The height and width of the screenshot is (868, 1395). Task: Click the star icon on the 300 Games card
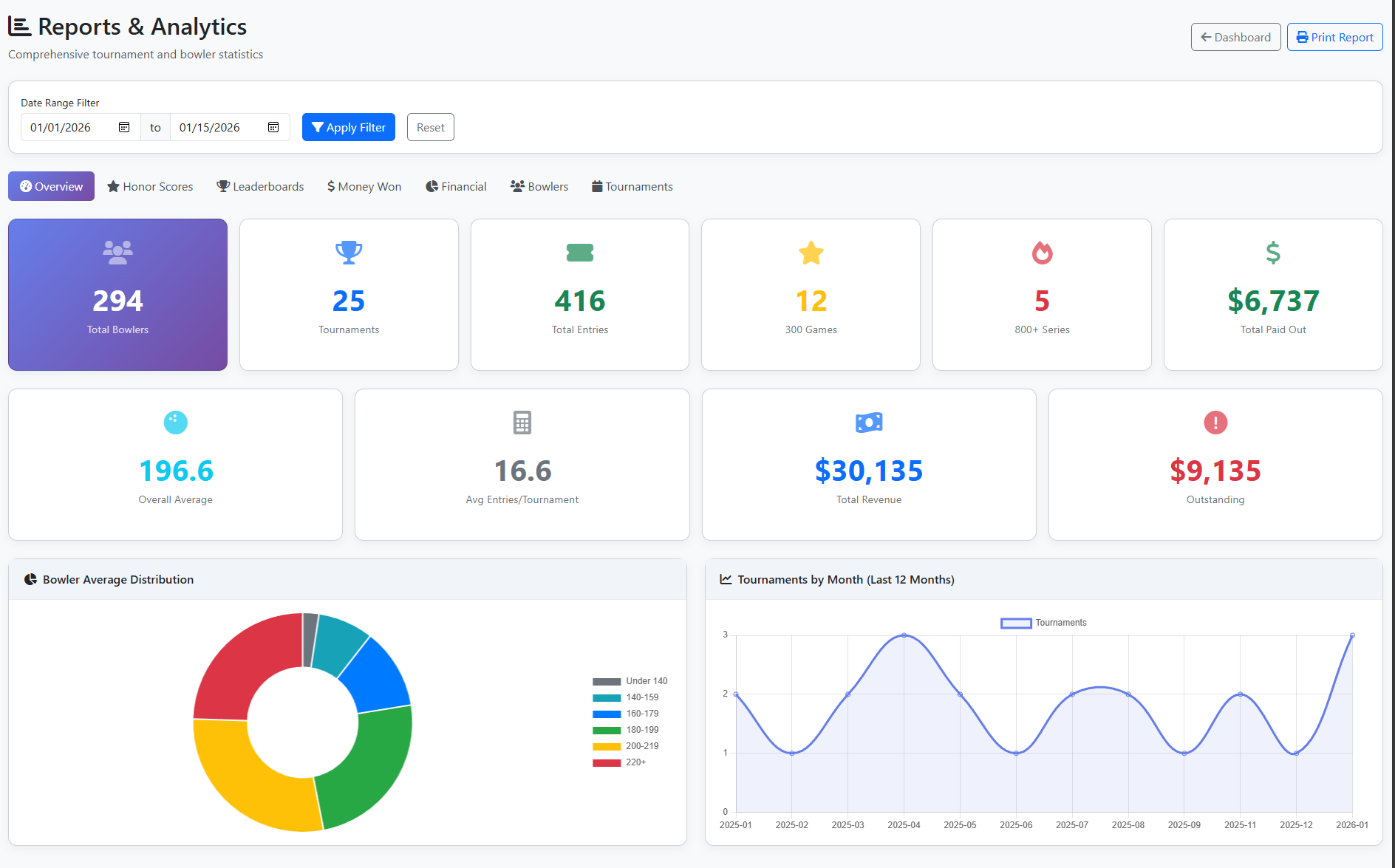point(811,253)
